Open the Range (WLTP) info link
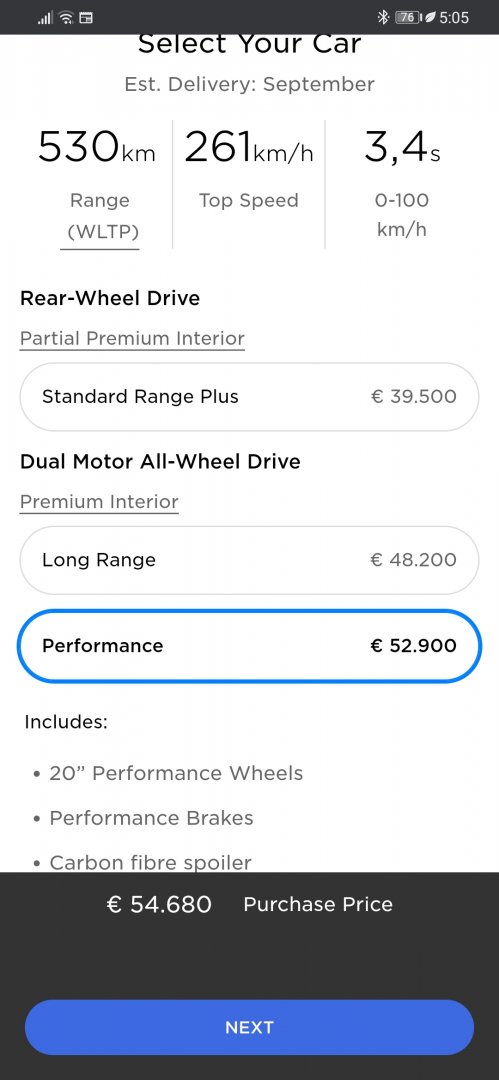The width and height of the screenshot is (499, 1080). (x=100, y=215)
